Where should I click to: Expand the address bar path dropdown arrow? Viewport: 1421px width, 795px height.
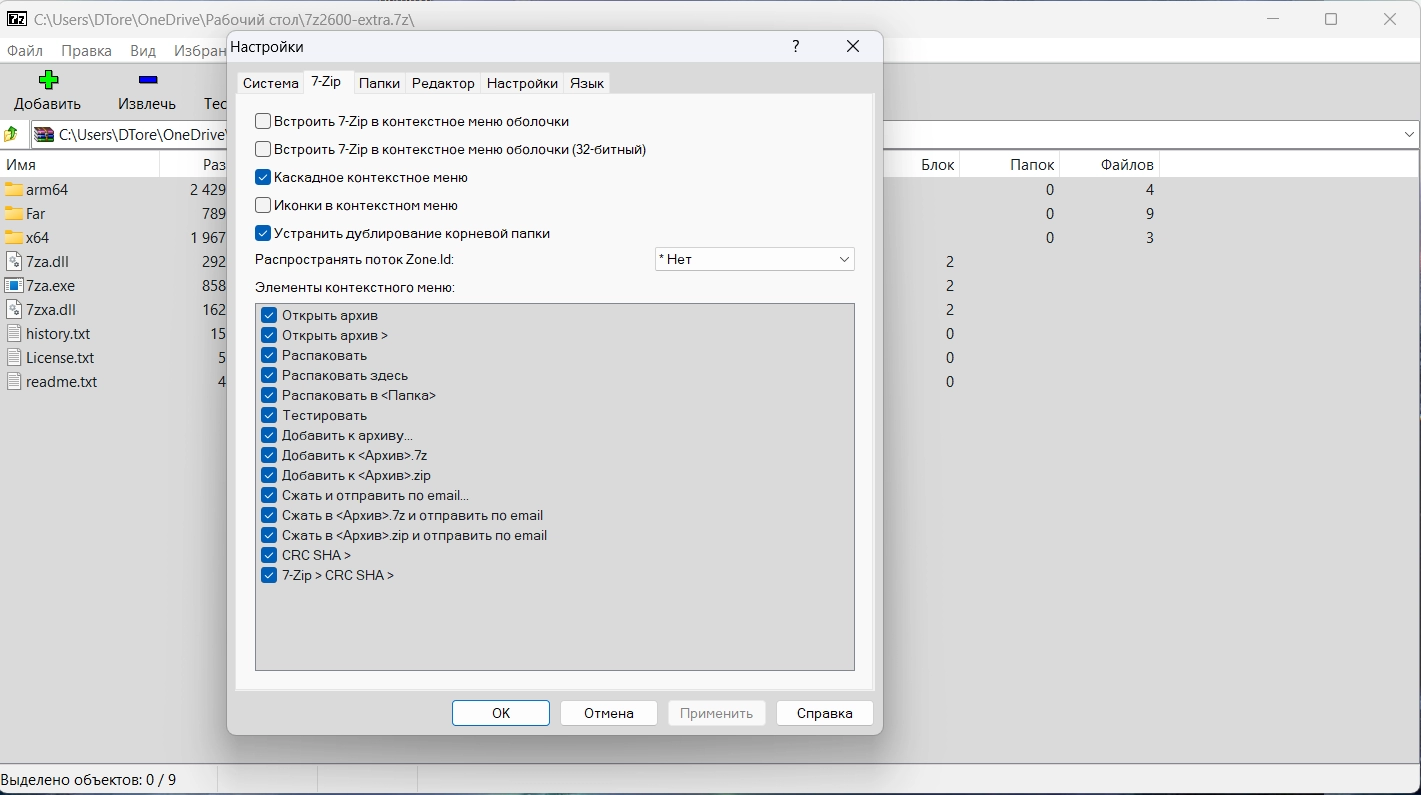pyautogui.click(x=1409, y=134)
